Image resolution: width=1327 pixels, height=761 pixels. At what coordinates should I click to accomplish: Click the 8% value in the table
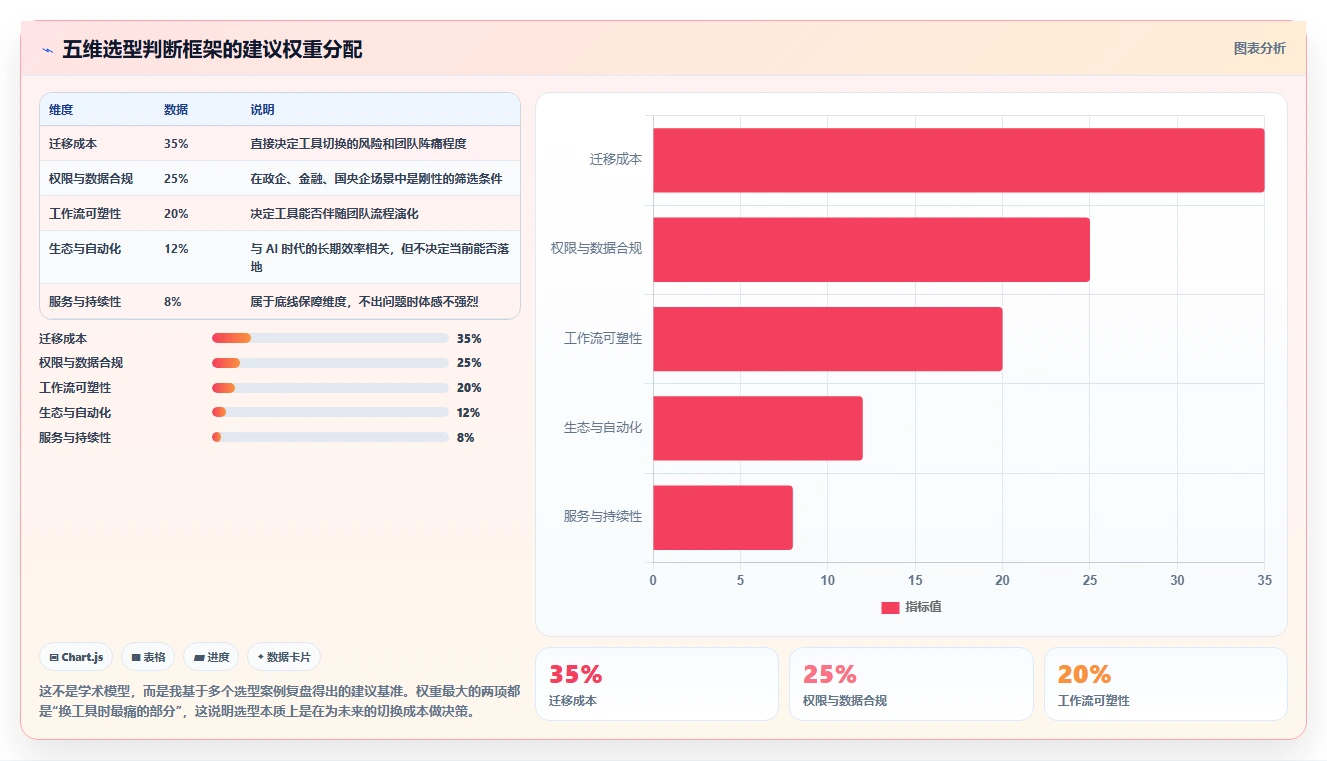173,302
